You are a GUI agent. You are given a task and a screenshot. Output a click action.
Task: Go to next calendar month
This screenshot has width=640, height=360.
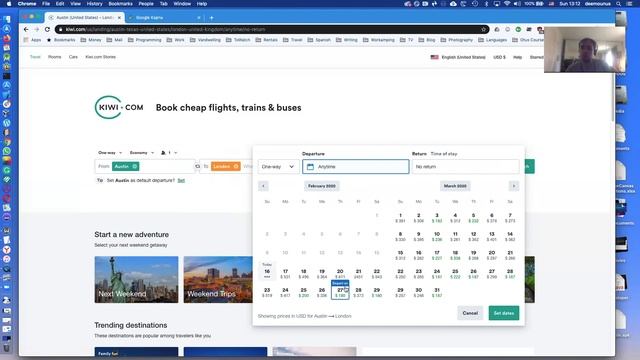pos(513,186)
